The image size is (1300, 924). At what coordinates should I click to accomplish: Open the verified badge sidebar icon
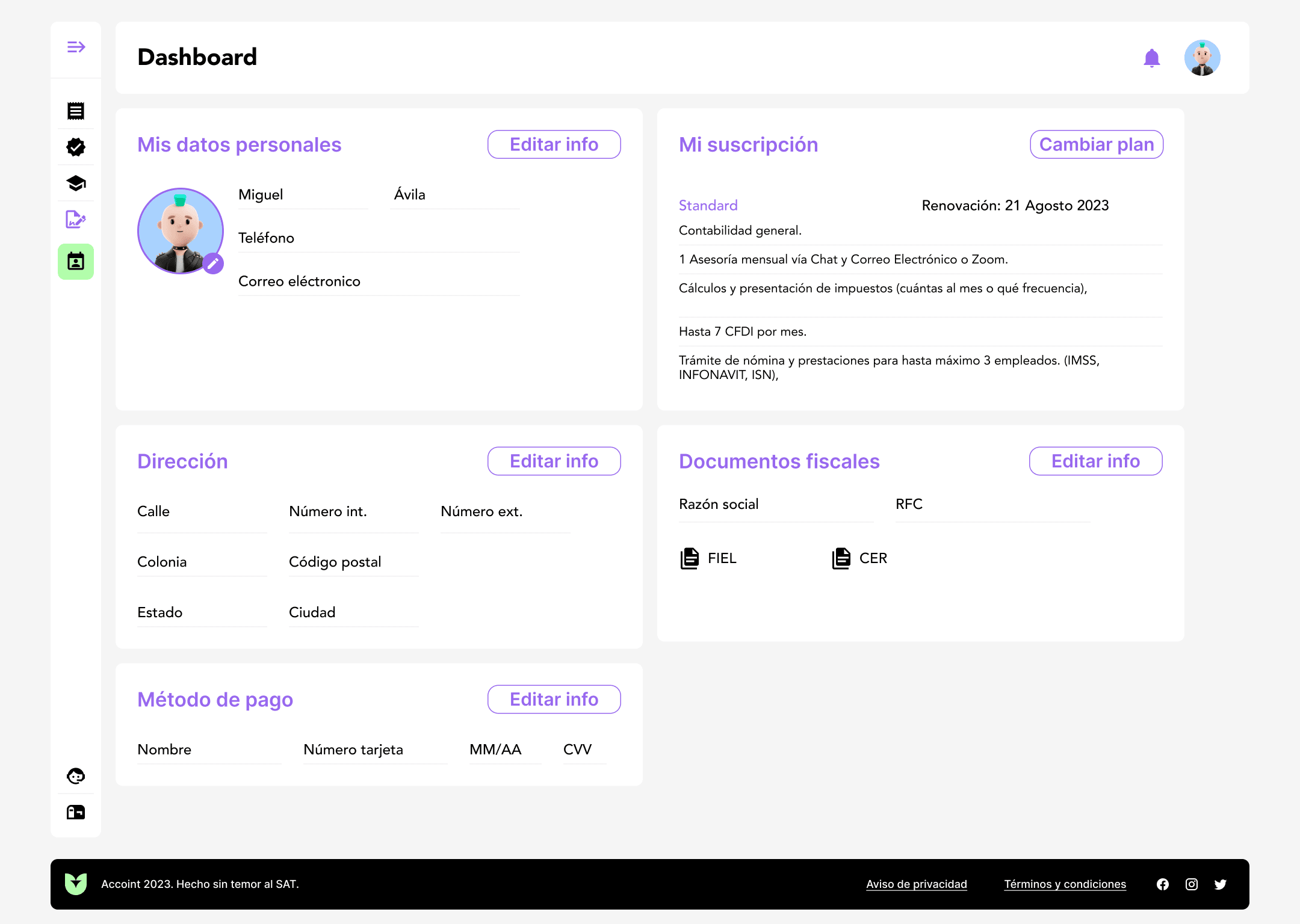[x=76, y=147]
